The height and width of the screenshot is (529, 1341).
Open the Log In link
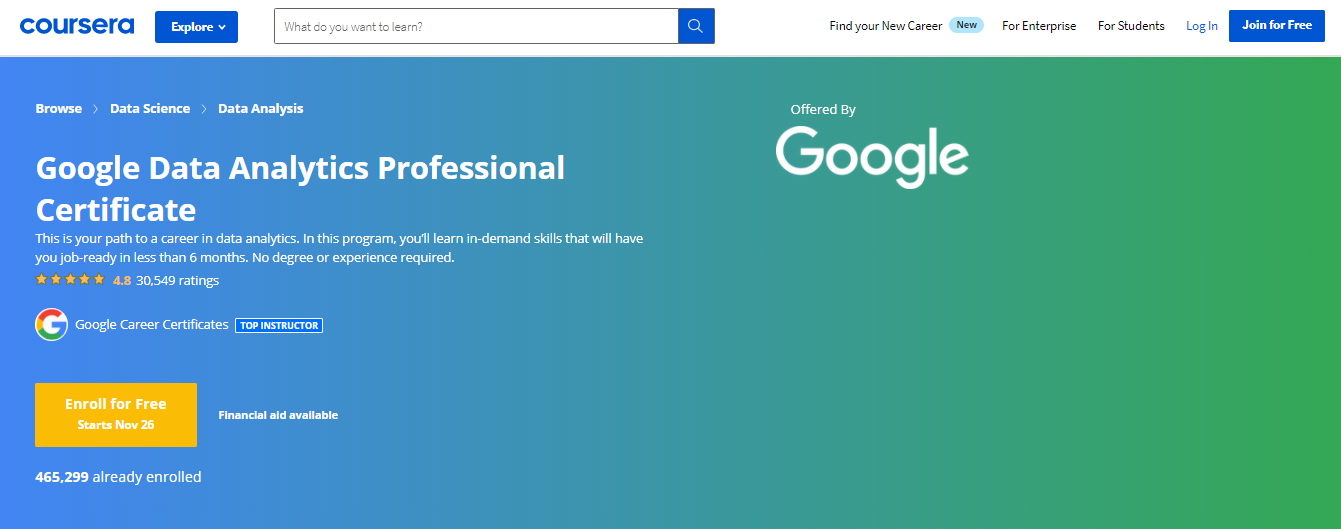coord(1202,26)
